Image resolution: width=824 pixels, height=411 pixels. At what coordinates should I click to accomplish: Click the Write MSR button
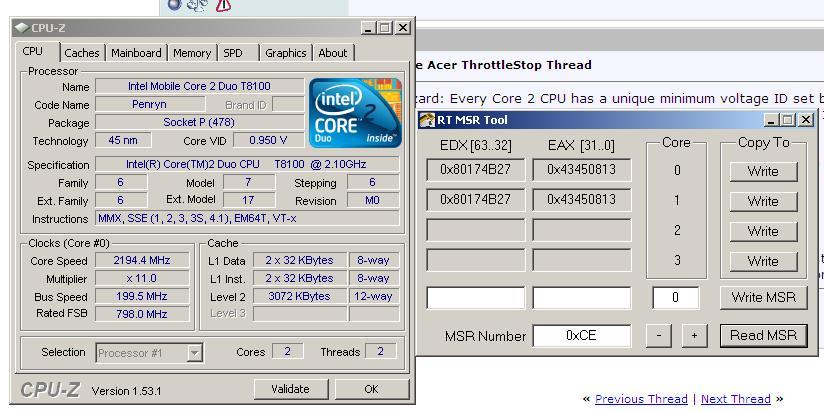click(x=763, y=297)
